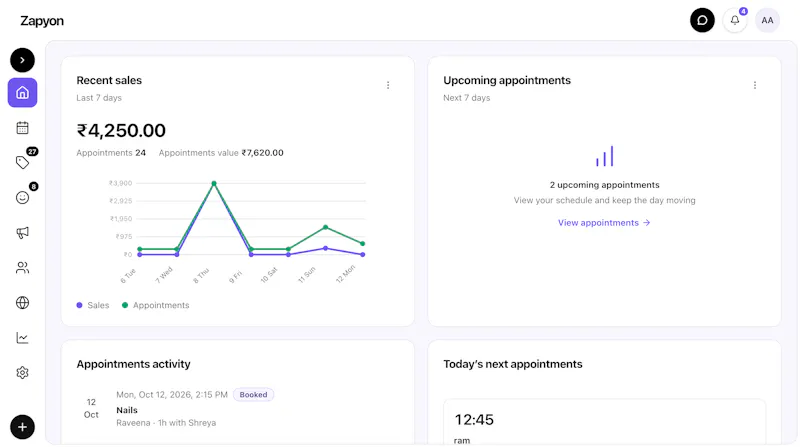Image resolution: width=800 pixels, height=447 pixels.
Task: Open the Settings gear icon
Action: (22, 372)
